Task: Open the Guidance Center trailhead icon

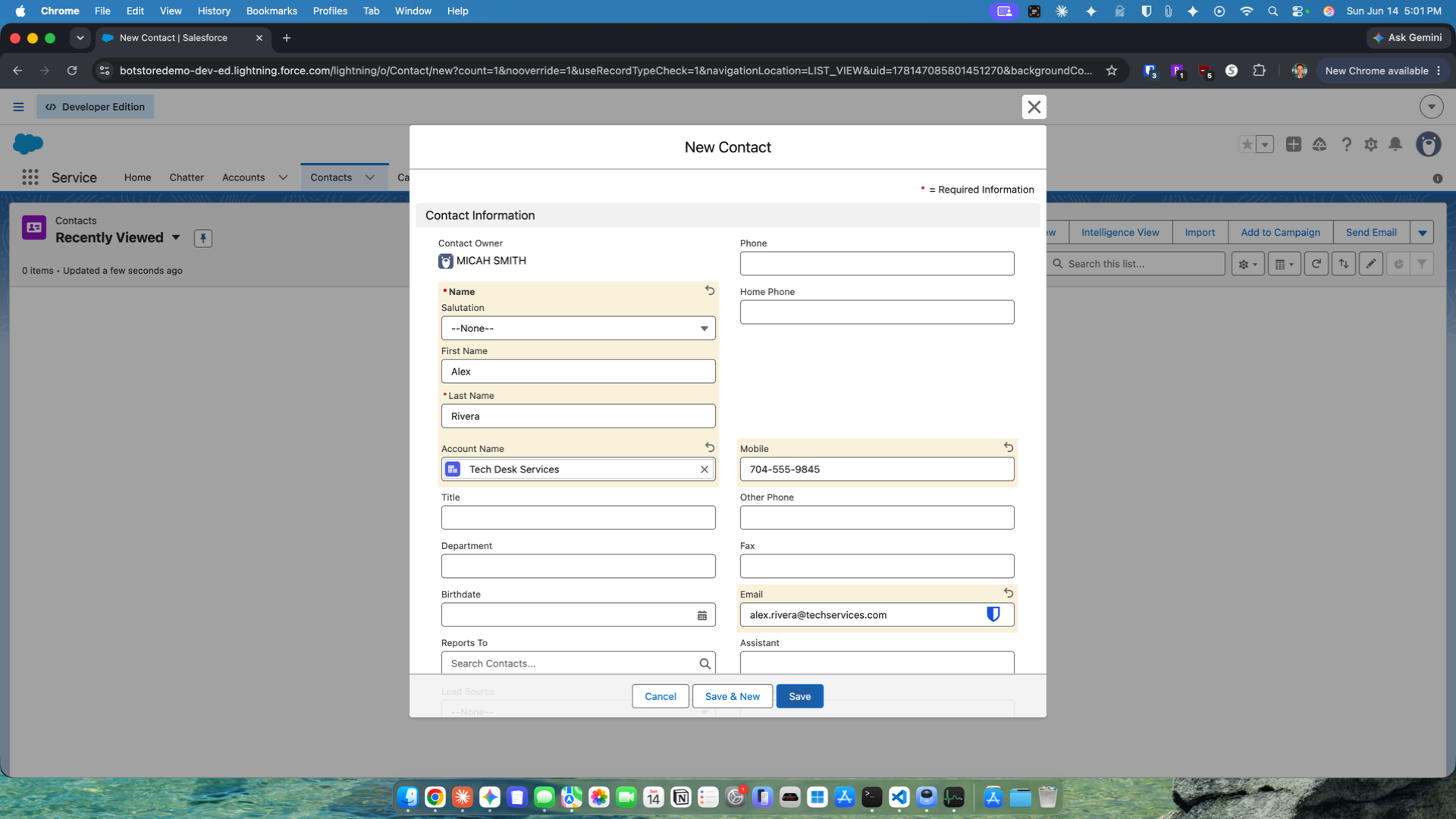Action: tap(1319, 144)
